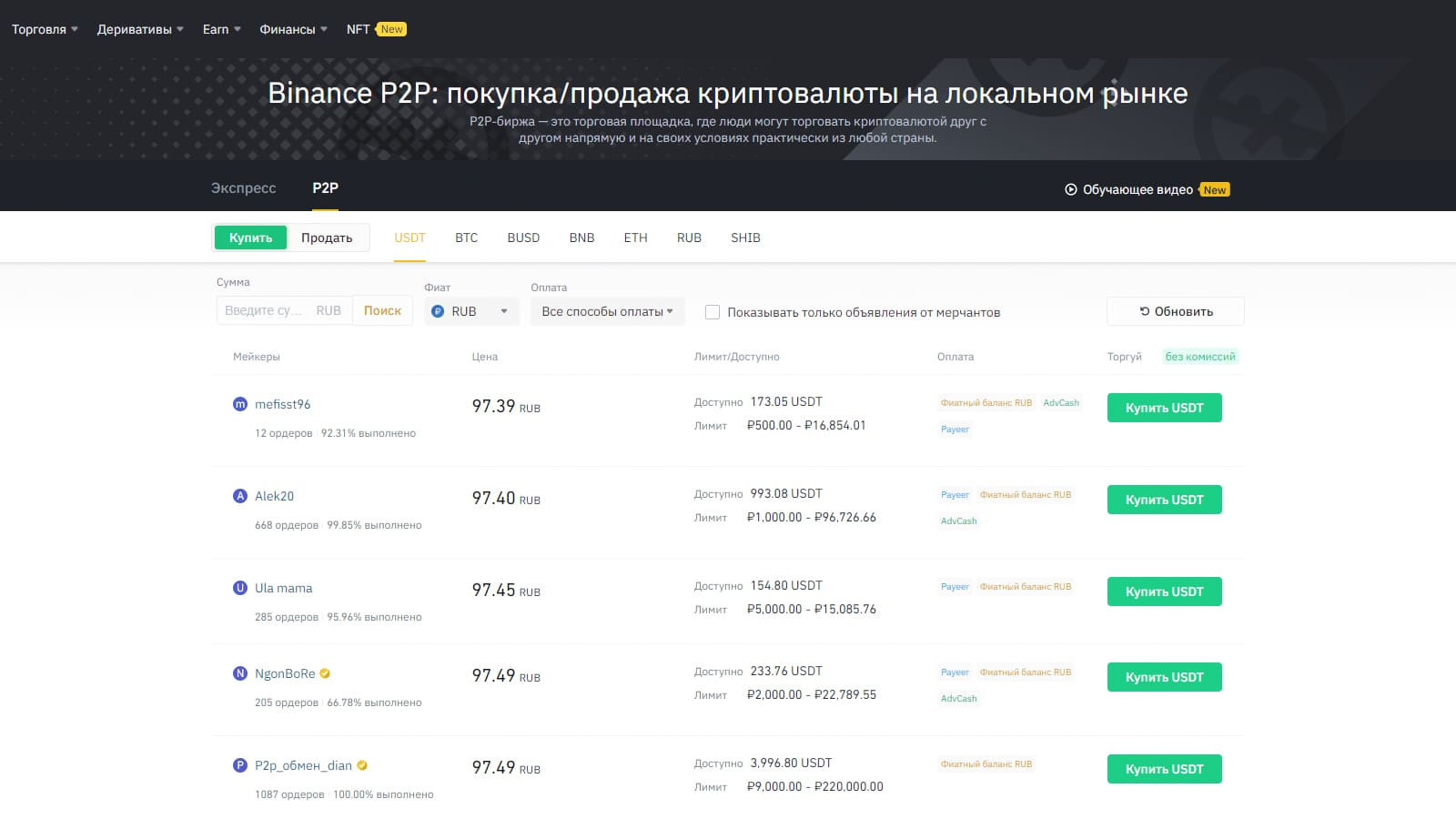The height and width of the screenshot is (819, 1456).
Task: Click NgonBoRe verified merchant badge
Action: coord(325,673)
